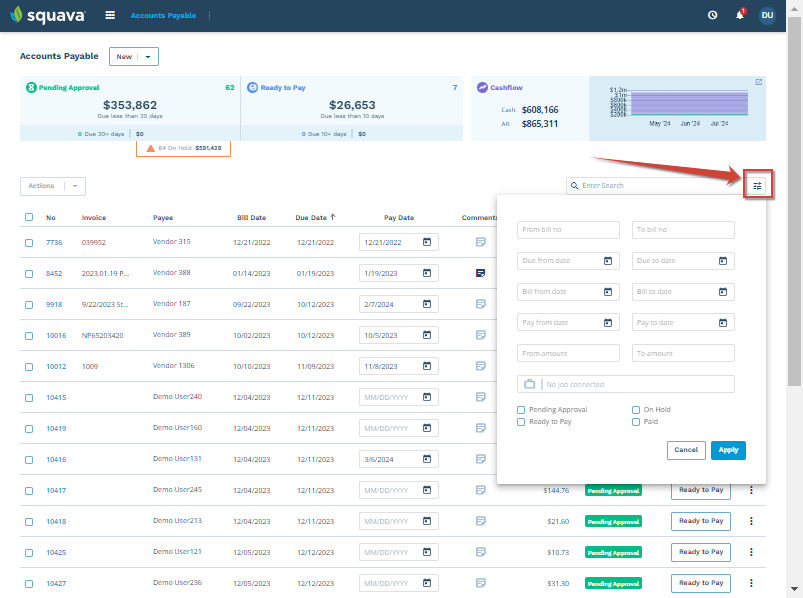The width and height of the screenshot is (803, 598).
Task: Select the checkbox for bill 10415
Action: click(x=29, y=398)
